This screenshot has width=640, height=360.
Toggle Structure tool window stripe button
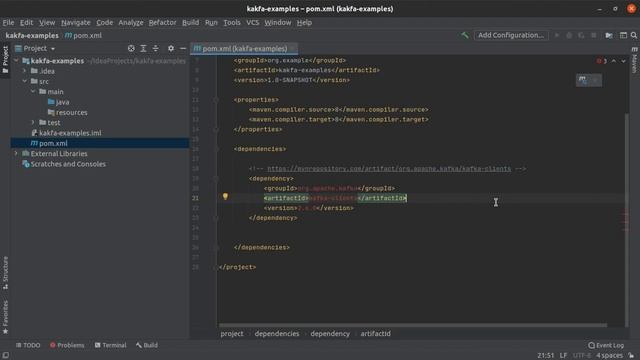(x=5, y=273)
